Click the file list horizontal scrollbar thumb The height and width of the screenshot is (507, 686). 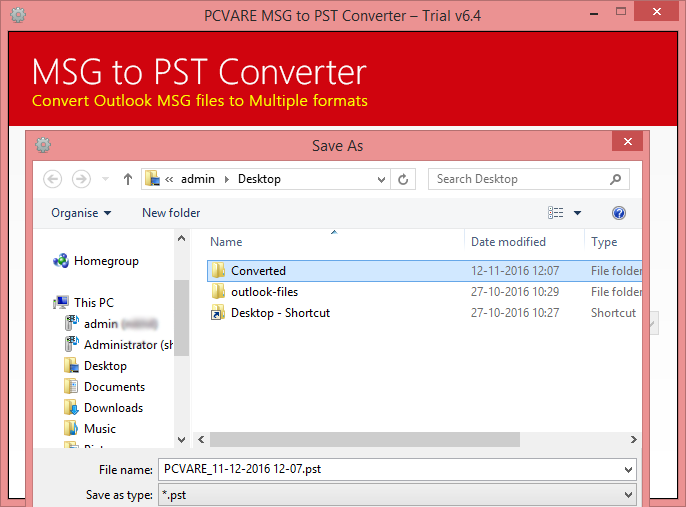365,440
